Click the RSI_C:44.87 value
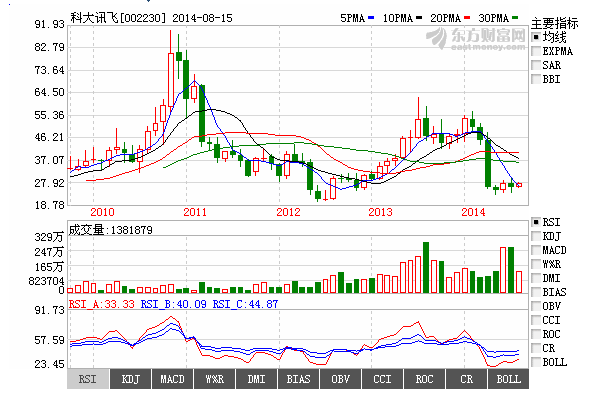 click(x=246, y=304)
